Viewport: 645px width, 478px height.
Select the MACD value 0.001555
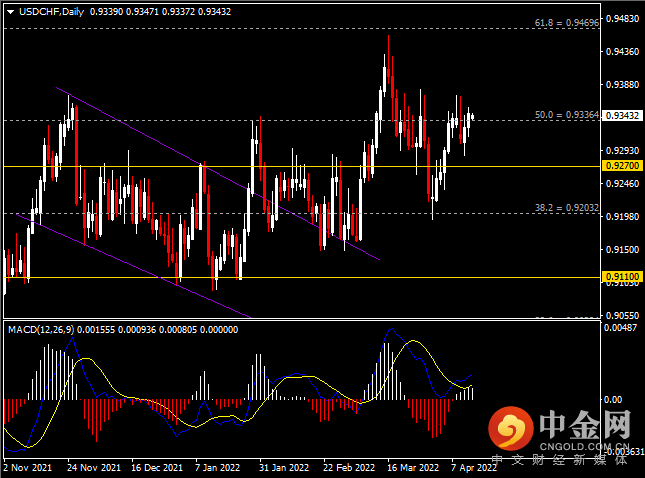point(96,329)
